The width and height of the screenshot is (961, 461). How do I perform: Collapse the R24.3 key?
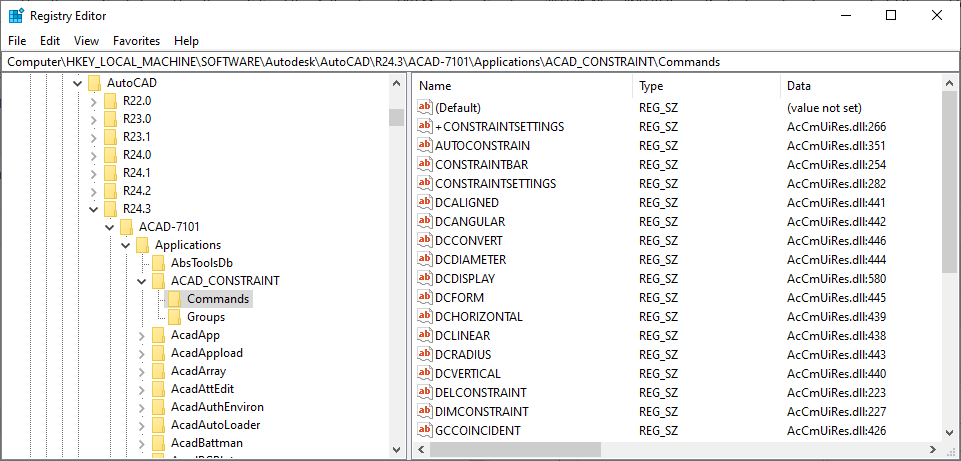pos(93,209)
